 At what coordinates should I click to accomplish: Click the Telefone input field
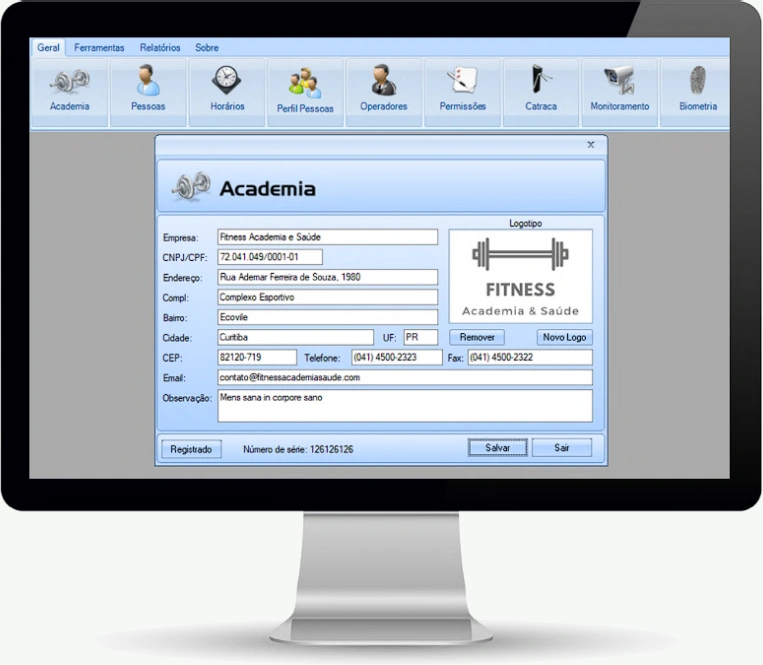(397, 357)
